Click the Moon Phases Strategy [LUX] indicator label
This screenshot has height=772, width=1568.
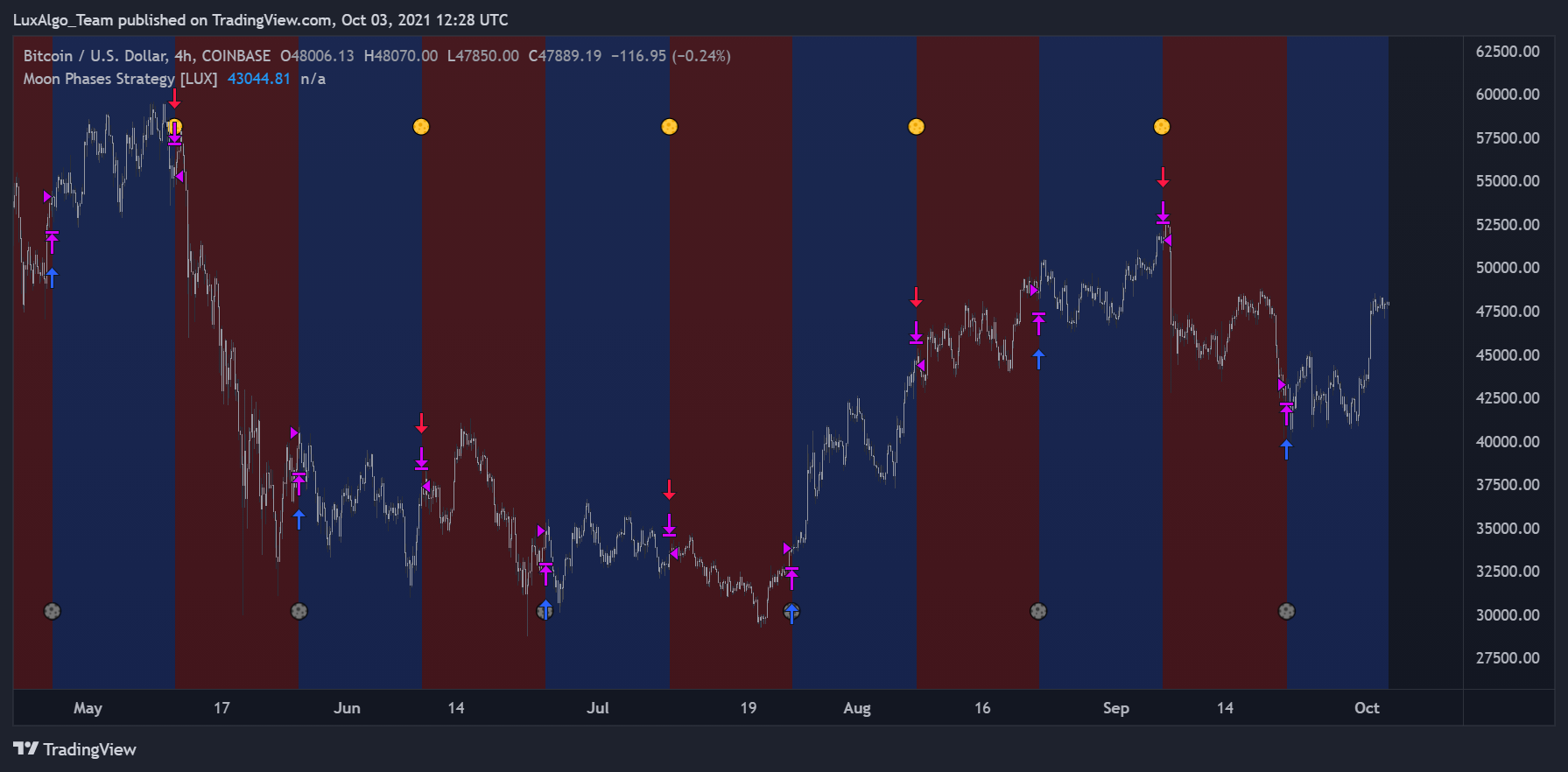click(121, 79)
